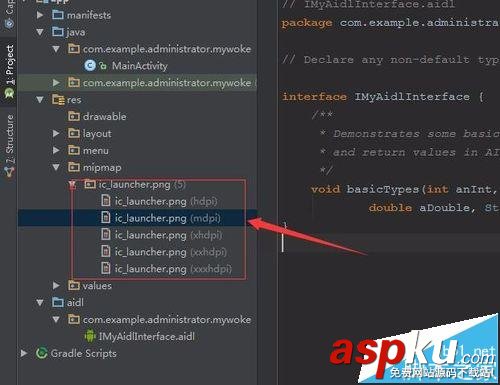
Task: Select the layout folder label
Action: tap(97, 134)
